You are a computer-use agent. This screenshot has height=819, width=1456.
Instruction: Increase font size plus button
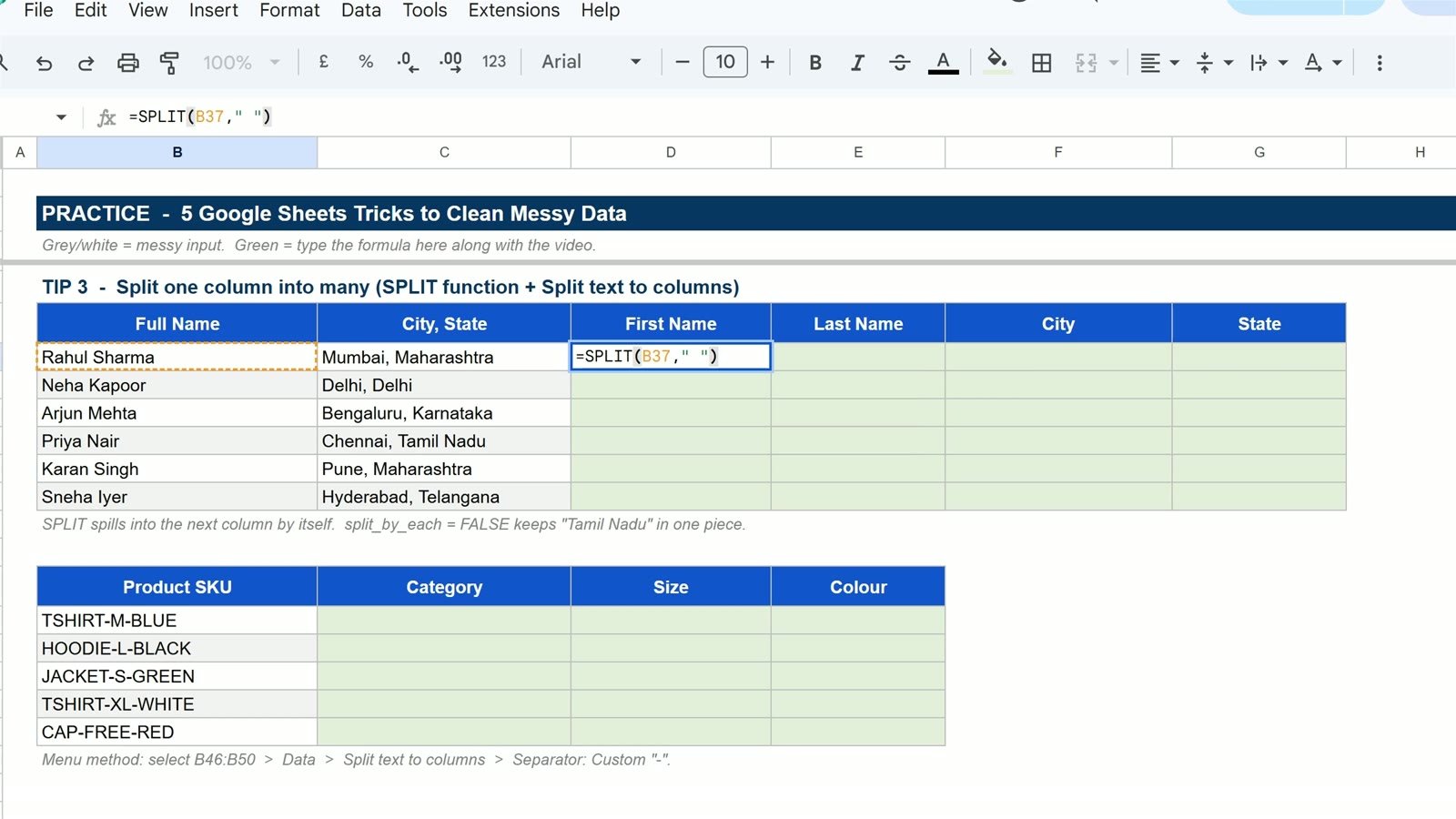click(x=768, y=62)
